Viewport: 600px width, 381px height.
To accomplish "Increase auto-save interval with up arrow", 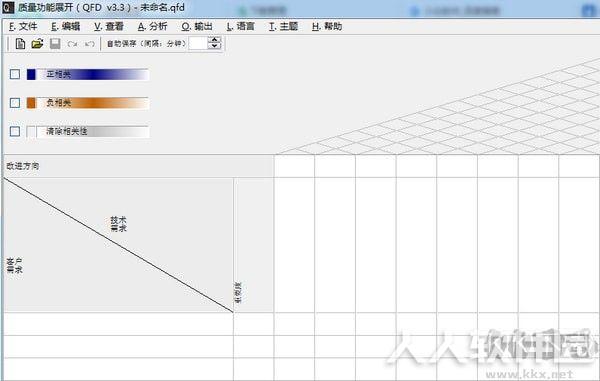I will (215, 40).
